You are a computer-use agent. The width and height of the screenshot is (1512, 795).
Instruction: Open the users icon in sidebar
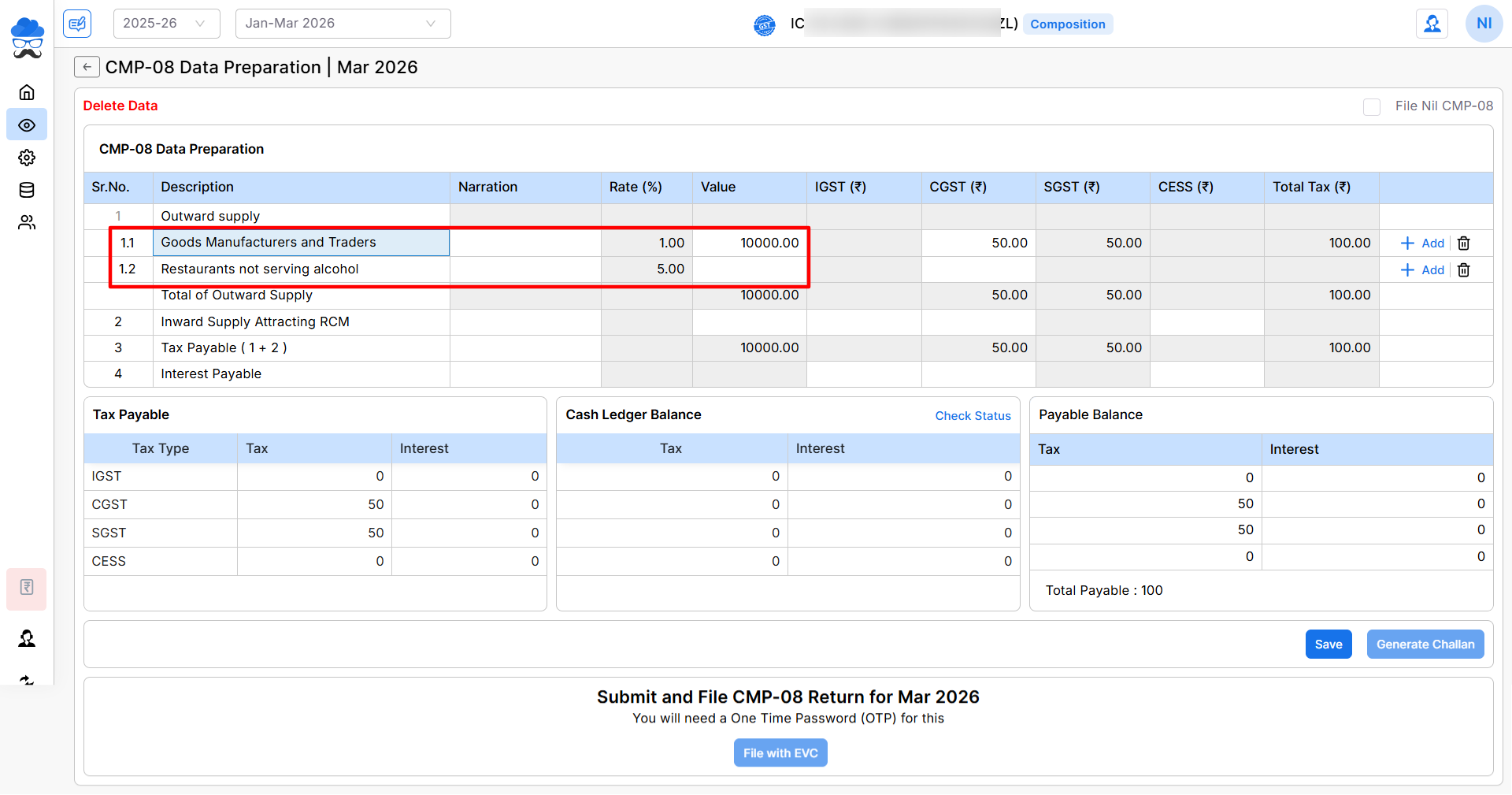pos(27,223)
